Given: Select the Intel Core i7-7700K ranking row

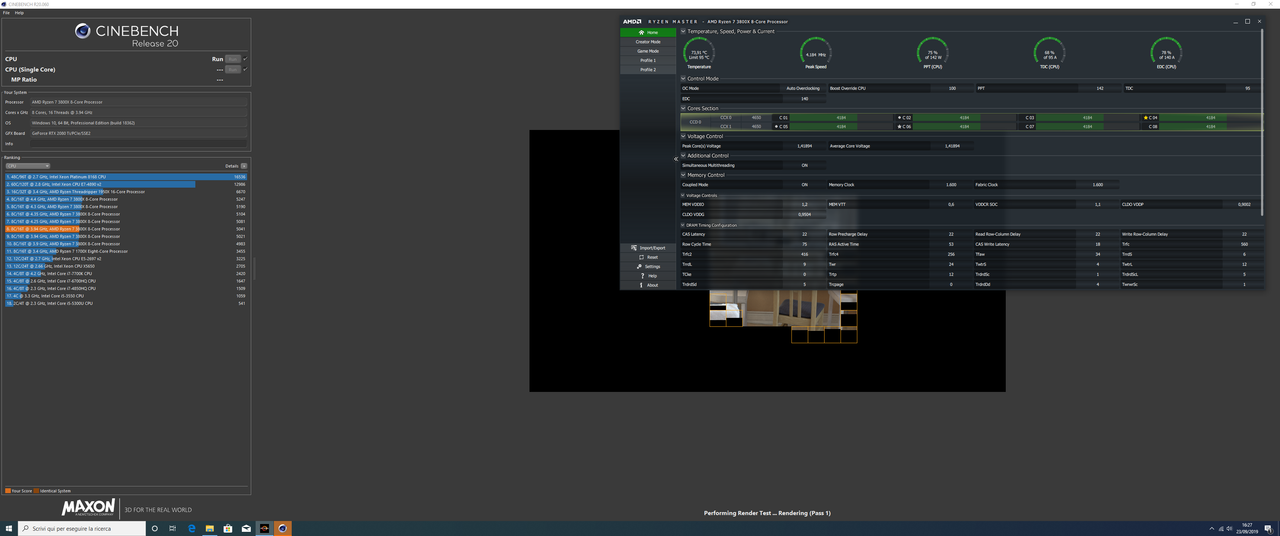Looking at the screenshot, I should (x=126, y=273).
